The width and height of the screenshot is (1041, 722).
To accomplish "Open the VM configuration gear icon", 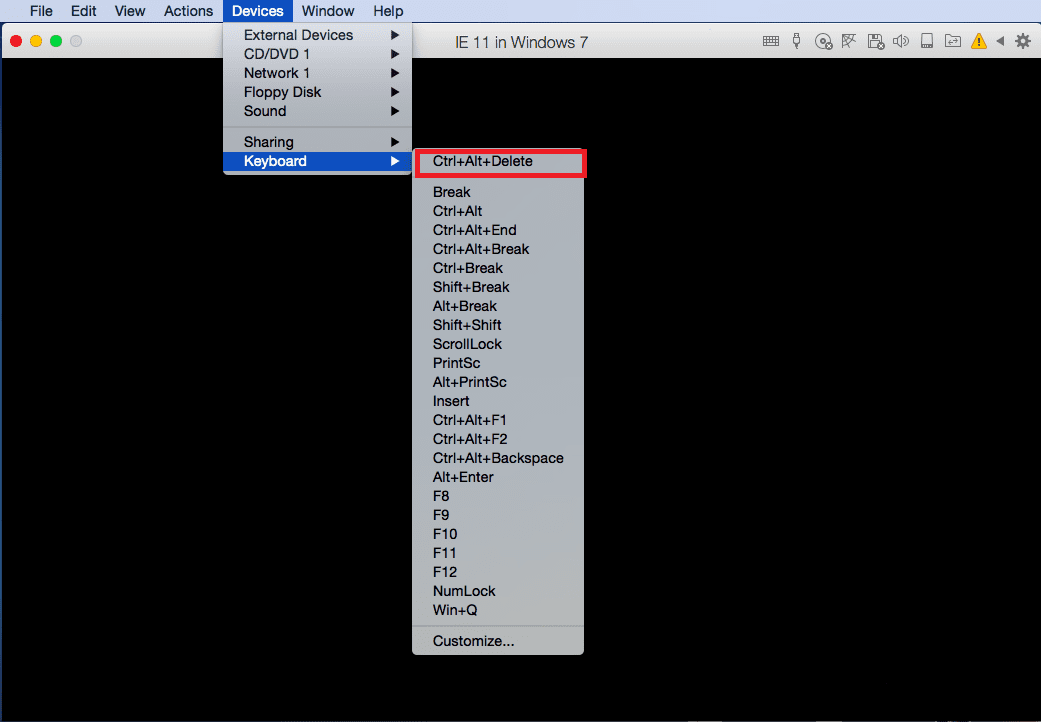I will click(x=1021, y=41).
